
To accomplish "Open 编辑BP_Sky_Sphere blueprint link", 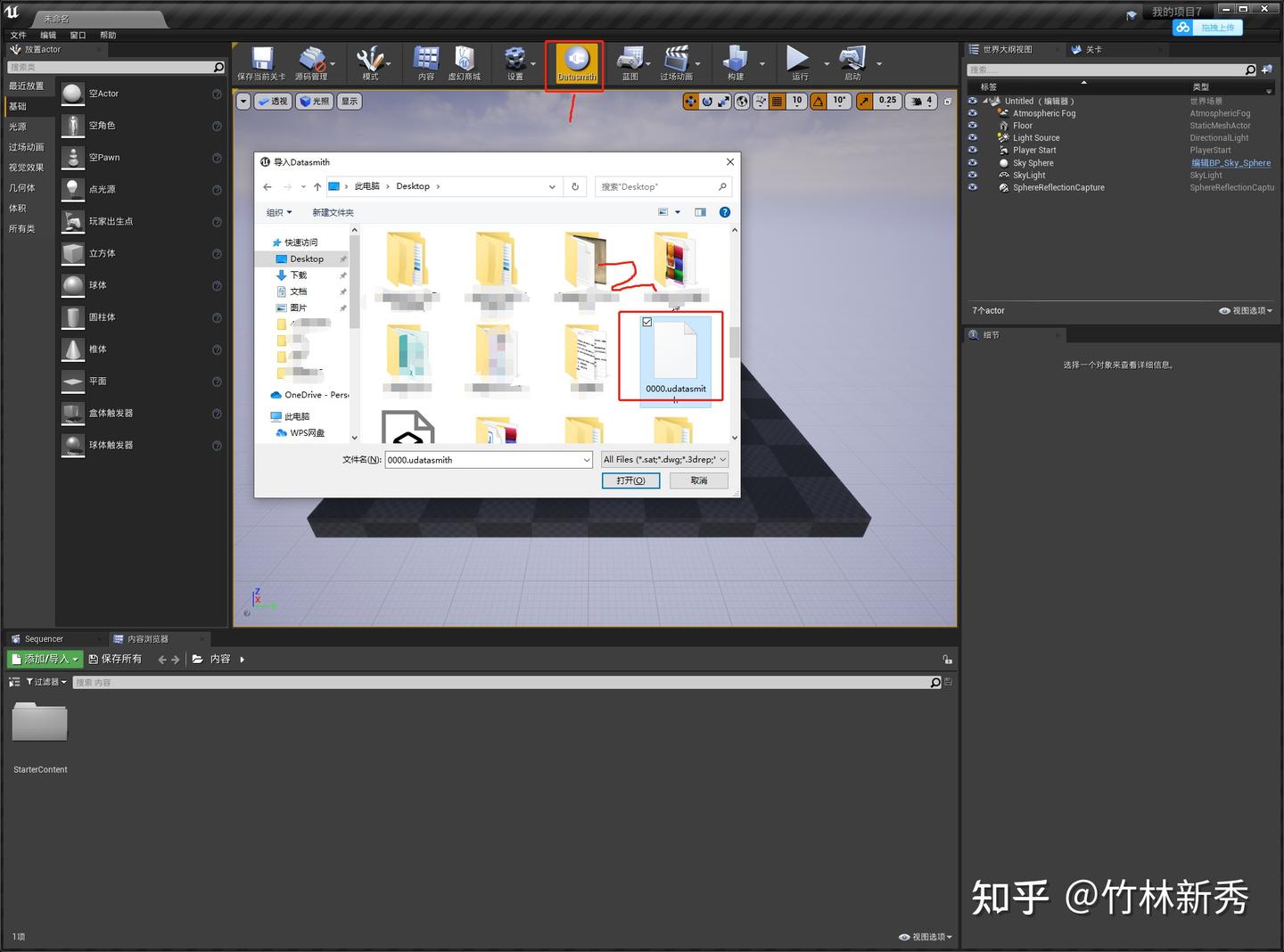I will [x=1231, y=162].
